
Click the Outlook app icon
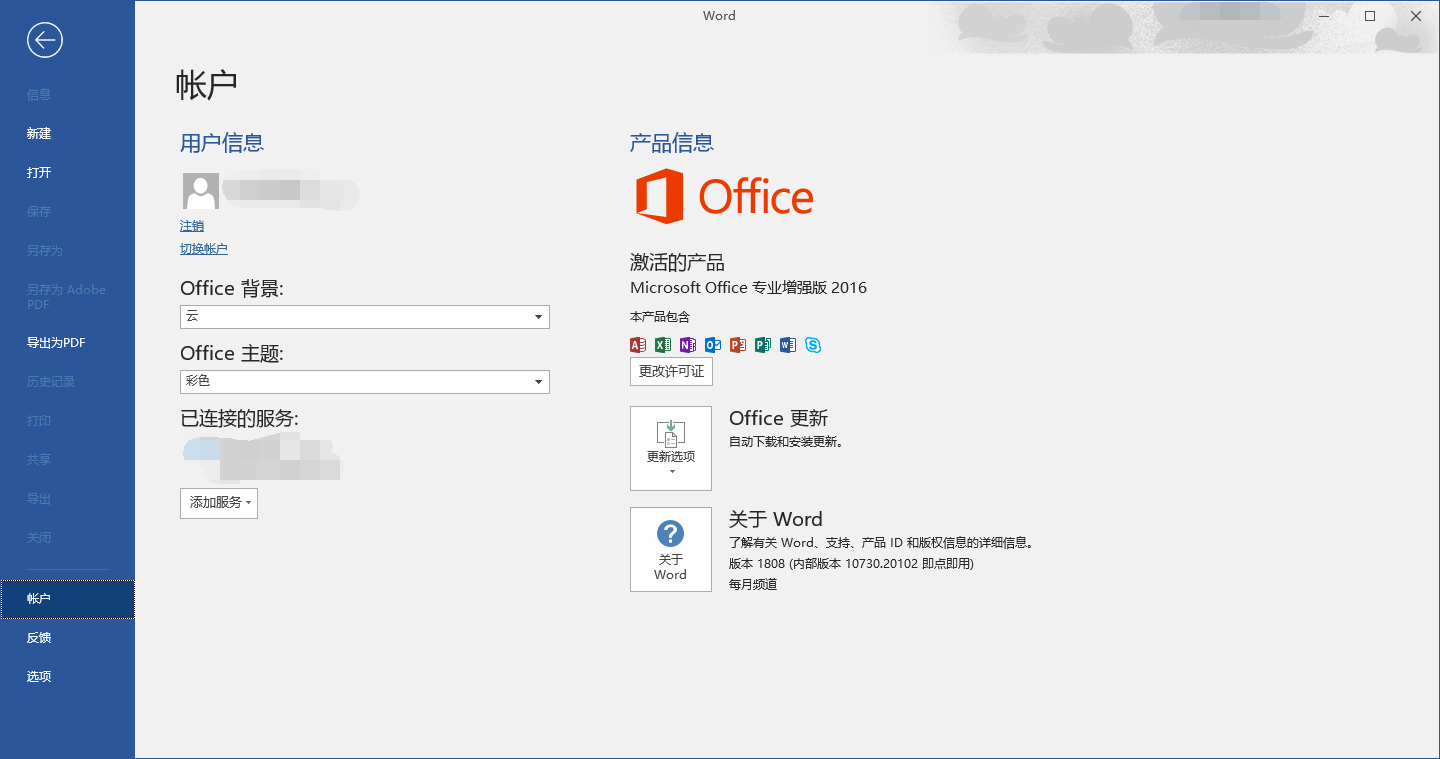pyautogui.click(x=713, y=345)
